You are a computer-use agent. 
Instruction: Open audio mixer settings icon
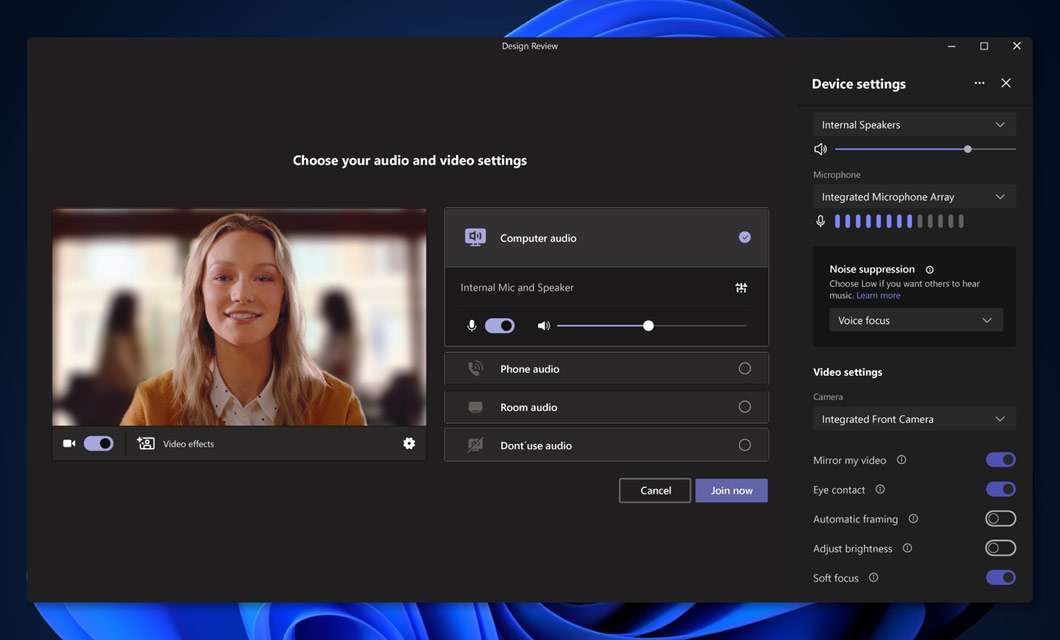[741, 288]
